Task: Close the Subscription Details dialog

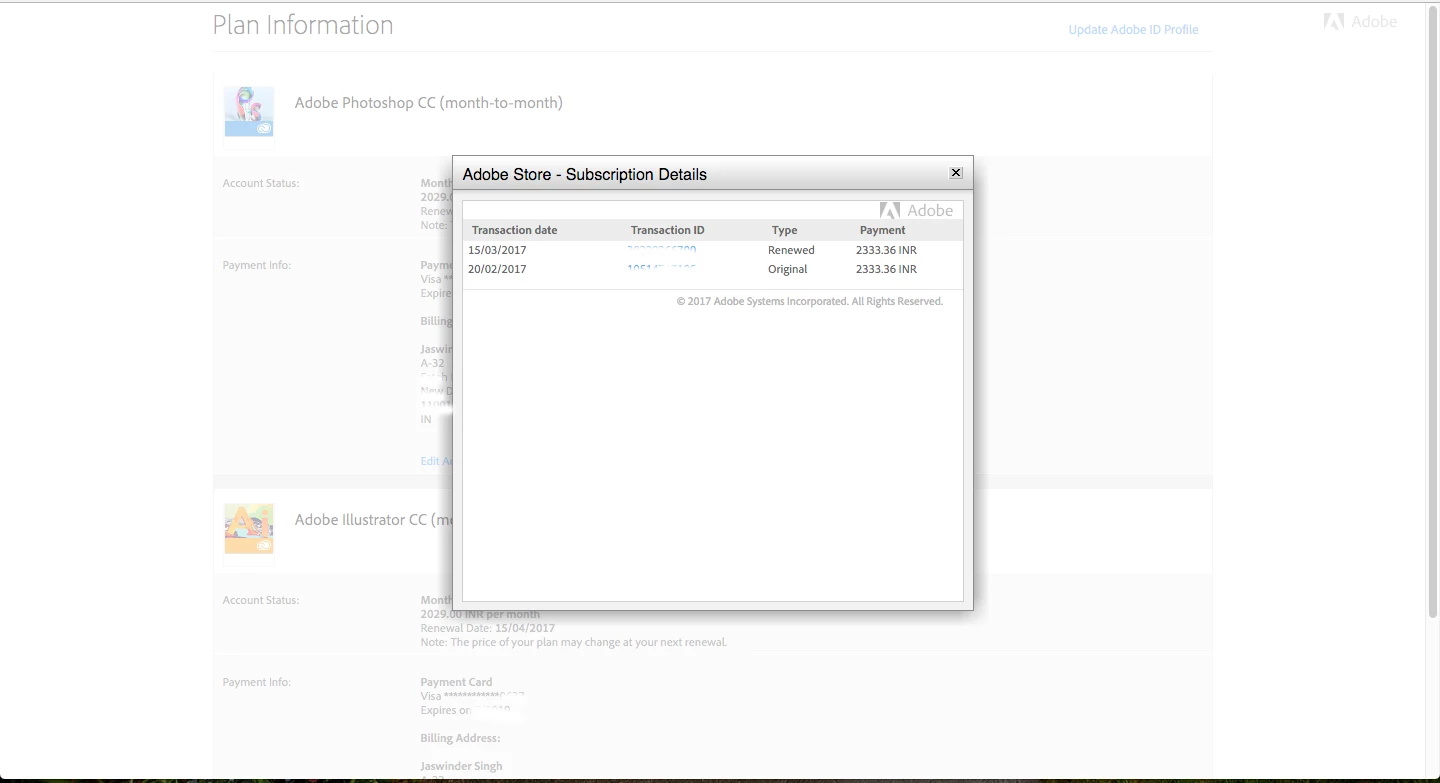Action: (x=956, y=173)
